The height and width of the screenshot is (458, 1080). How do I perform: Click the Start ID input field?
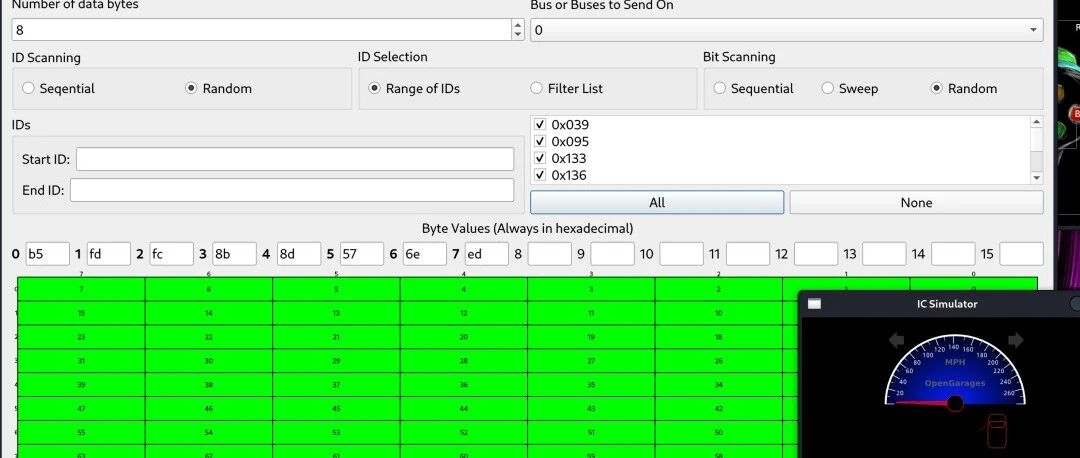[295, 159]
